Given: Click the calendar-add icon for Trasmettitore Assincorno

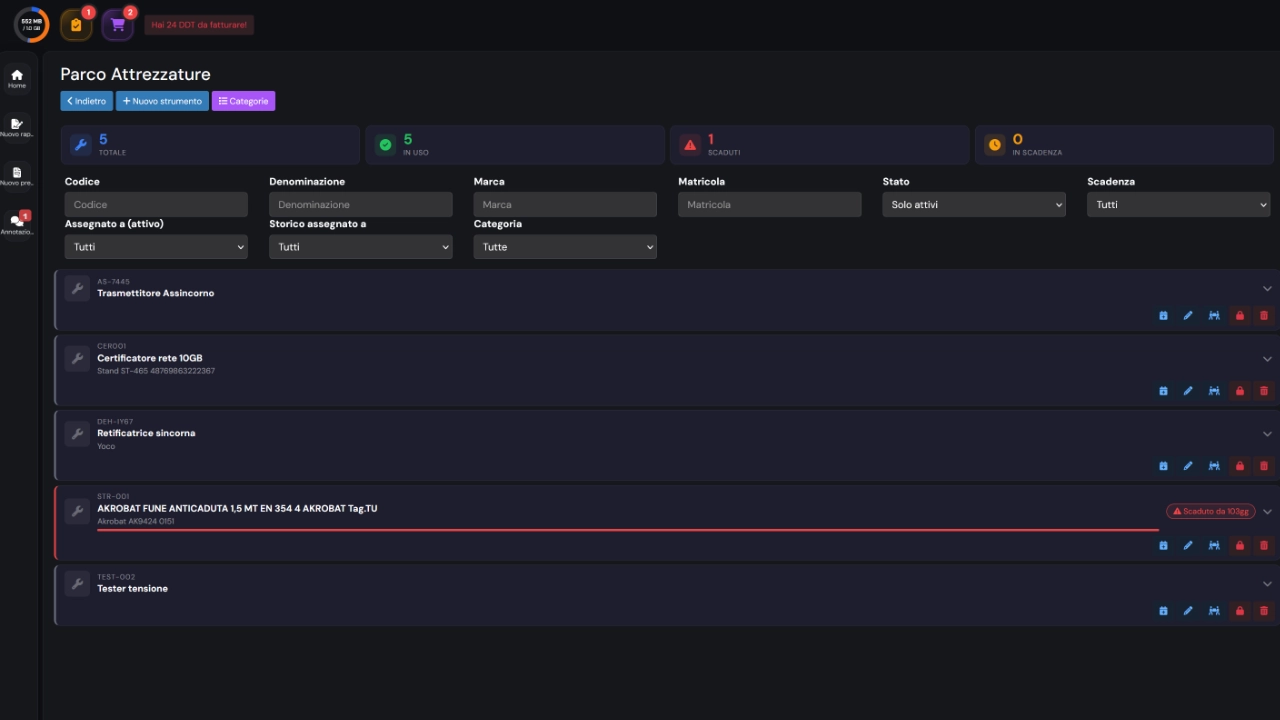Looking at the screenshot, I should 1163,316.
